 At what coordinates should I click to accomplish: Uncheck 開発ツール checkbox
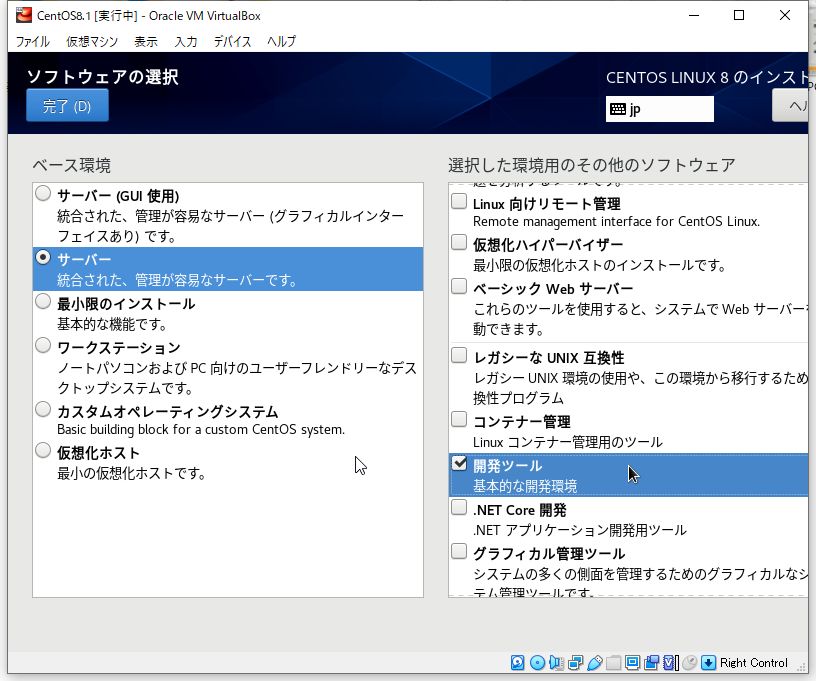459,463
